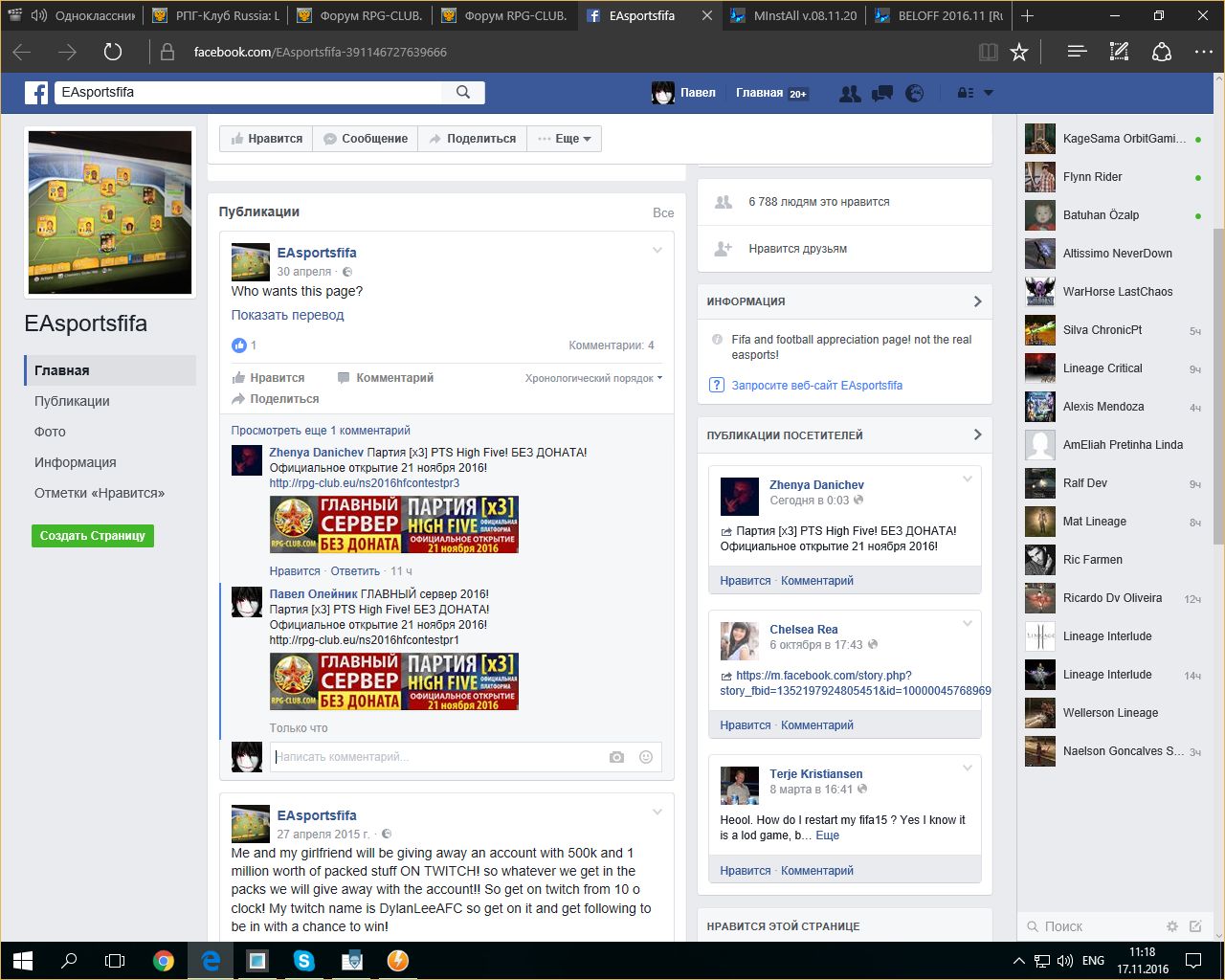Expand options arrow on 30 апреля post
The image size is (1225, 980).
pos(657,251)
